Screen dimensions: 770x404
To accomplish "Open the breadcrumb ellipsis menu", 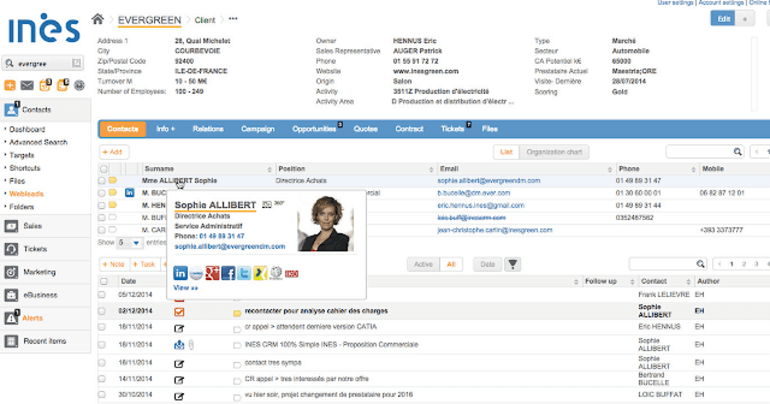I will click(233, 19).
